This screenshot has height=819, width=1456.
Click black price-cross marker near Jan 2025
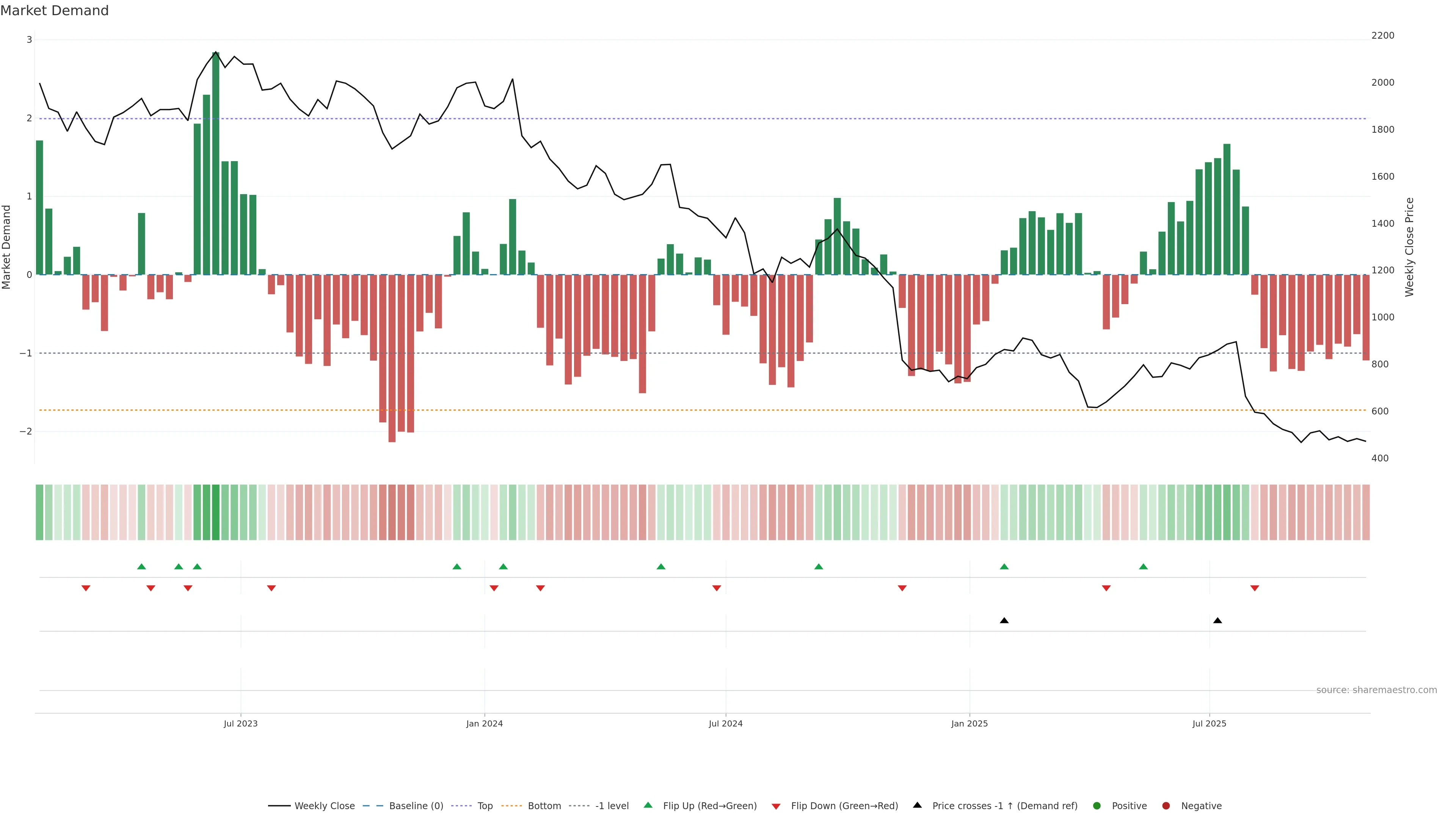pos(1004,621)
